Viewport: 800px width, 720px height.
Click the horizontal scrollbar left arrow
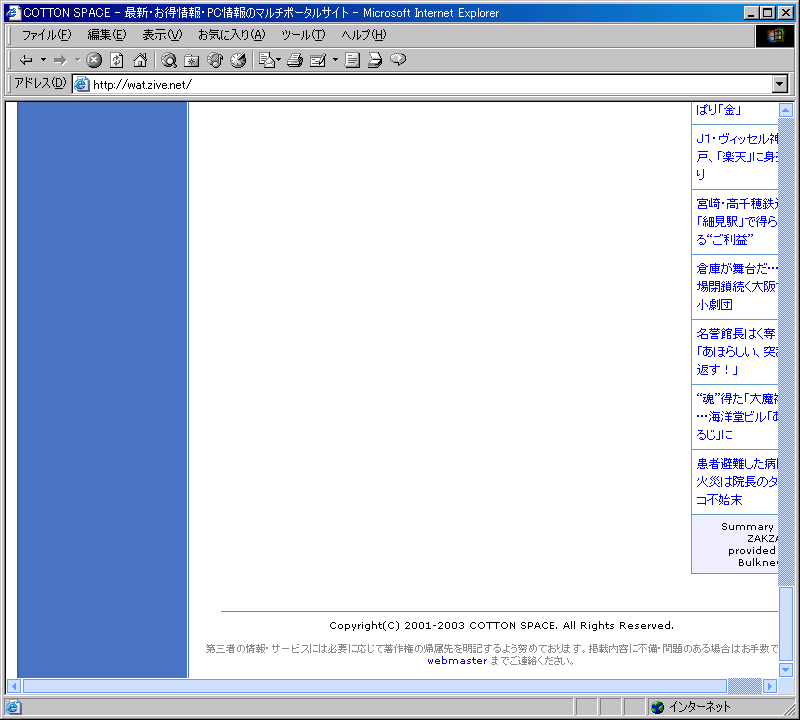coord(14,686)
